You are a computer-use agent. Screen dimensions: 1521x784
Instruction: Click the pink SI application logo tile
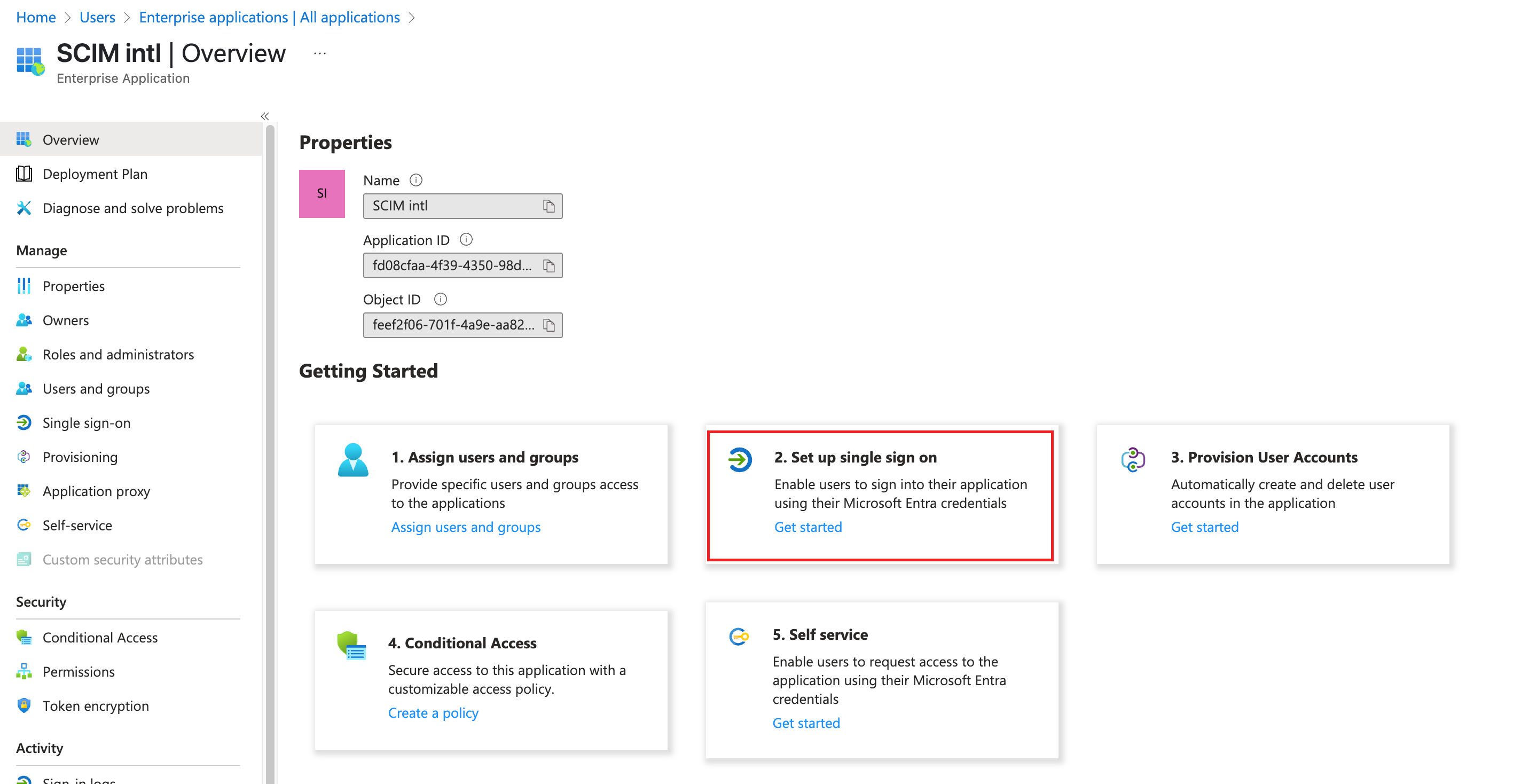coord(322,194)
